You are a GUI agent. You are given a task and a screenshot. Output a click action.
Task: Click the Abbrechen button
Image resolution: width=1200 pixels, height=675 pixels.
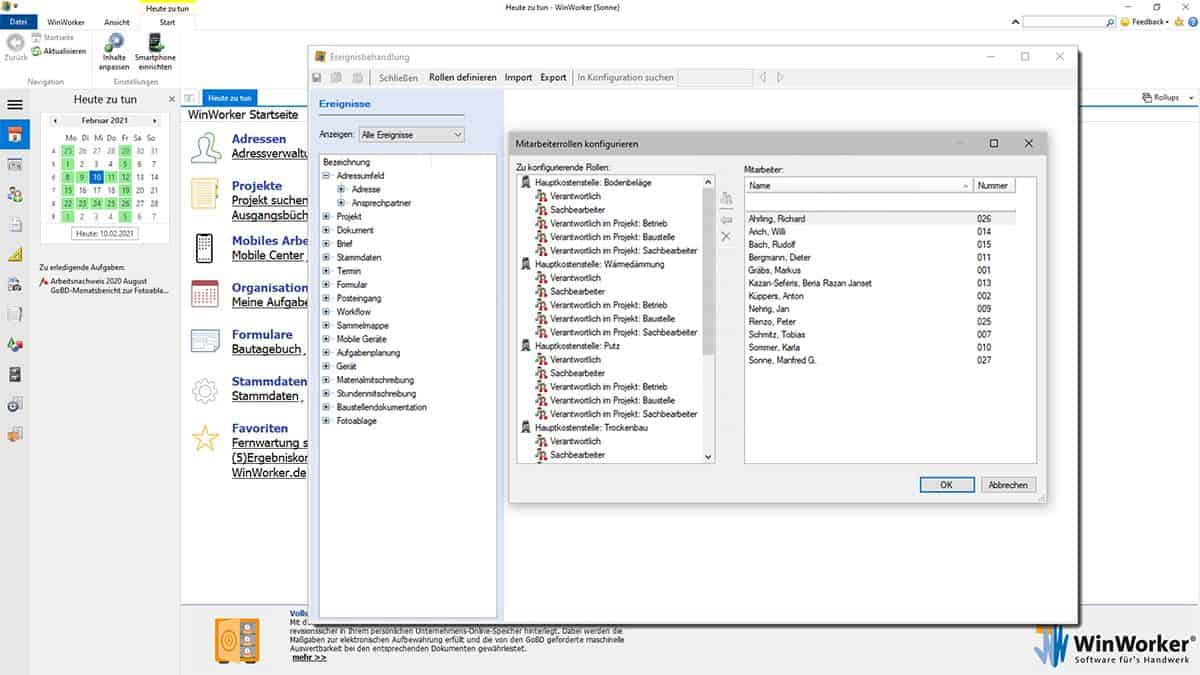pyautogui.click(x=1008, y=484)
